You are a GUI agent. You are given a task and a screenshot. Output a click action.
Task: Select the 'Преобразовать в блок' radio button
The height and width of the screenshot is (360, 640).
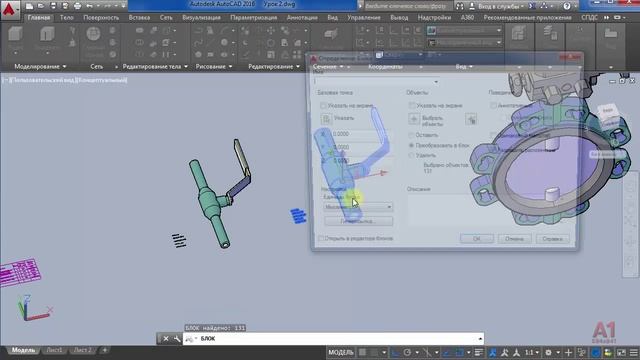[x=411, y=145]
